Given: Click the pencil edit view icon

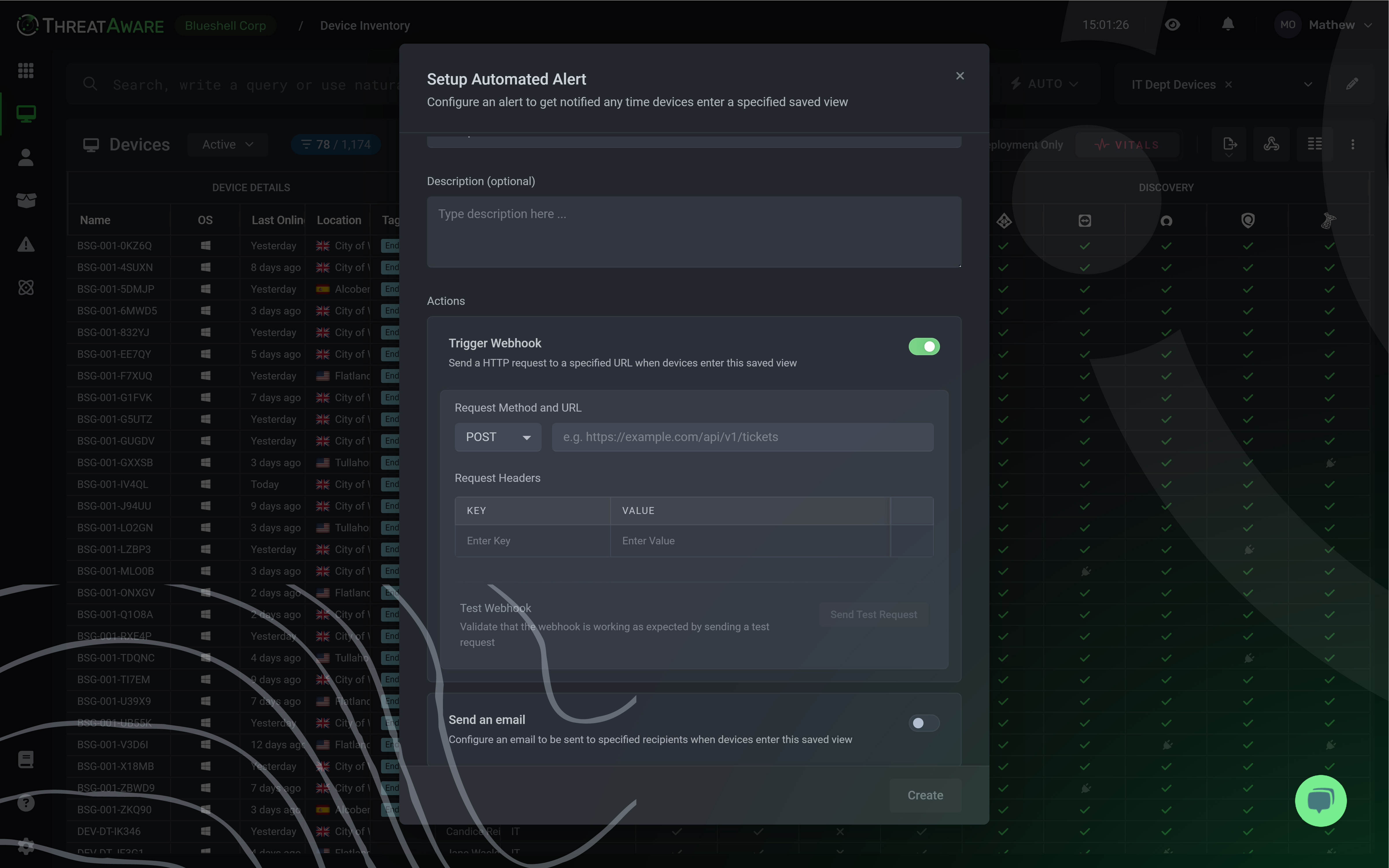Looking at the screenshot, I should [1352, 84].
